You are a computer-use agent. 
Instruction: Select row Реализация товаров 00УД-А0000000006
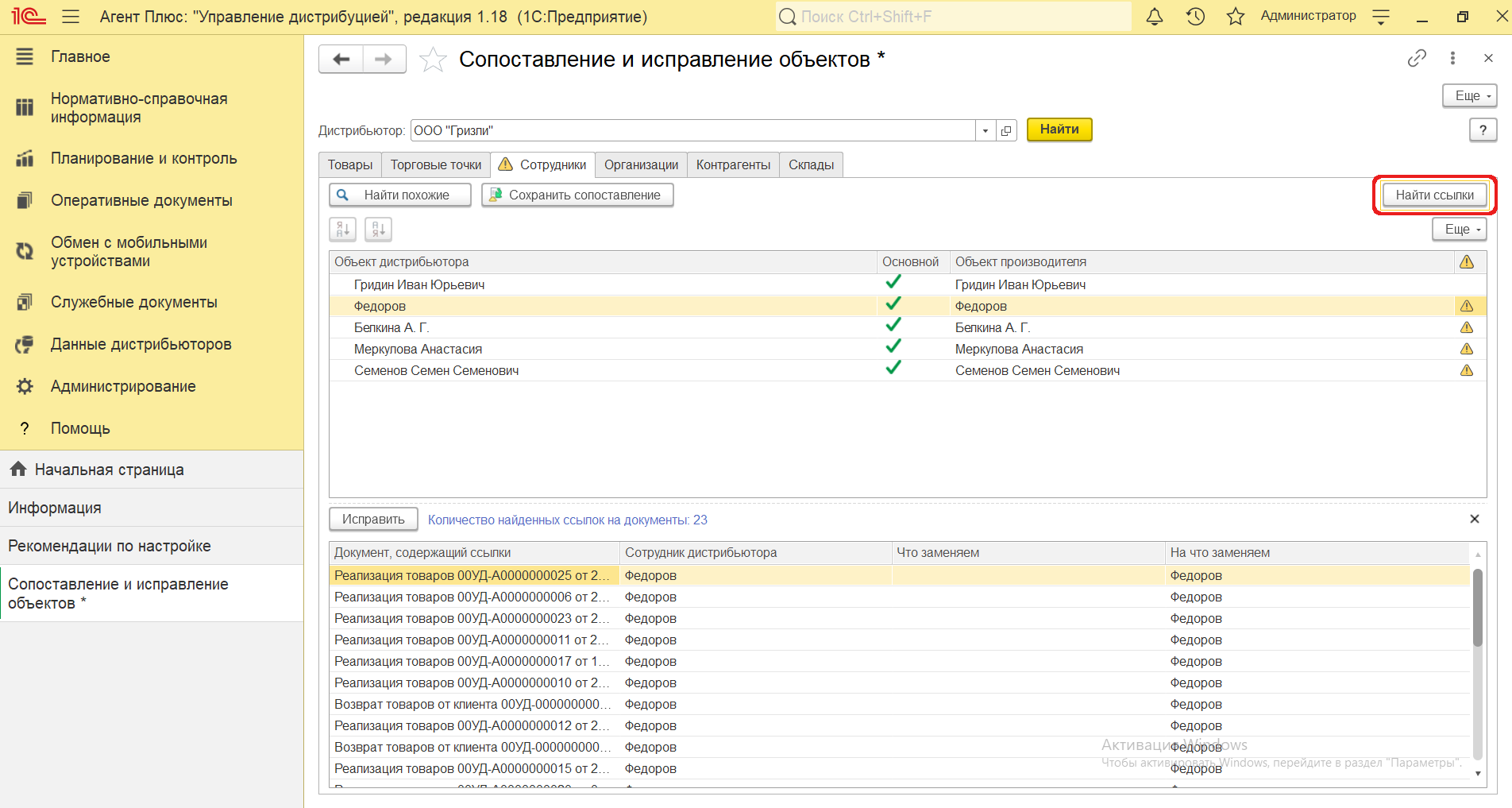click(899, 597)
